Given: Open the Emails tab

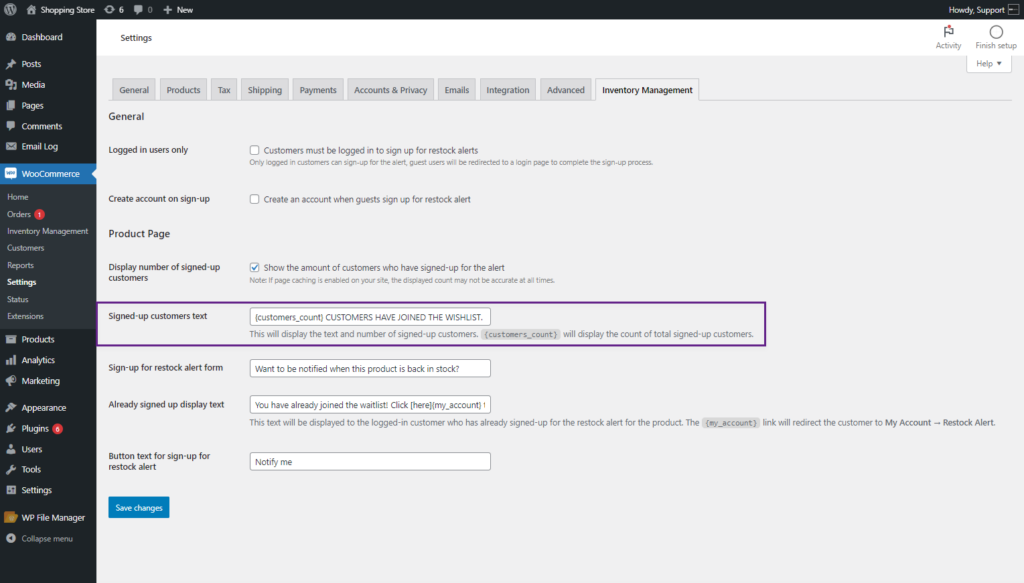Looking at the screenshot, I should (x=456, y=90).
